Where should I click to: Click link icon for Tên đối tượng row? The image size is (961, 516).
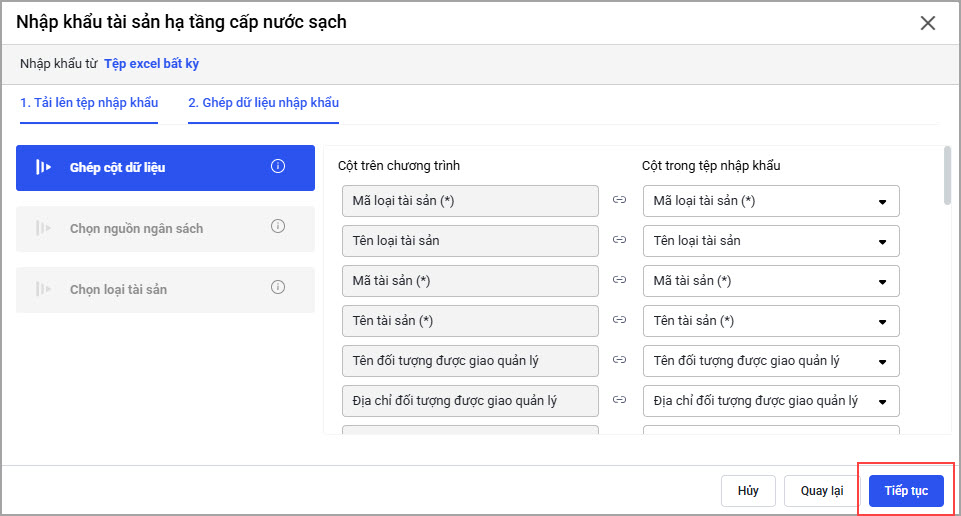620,361
